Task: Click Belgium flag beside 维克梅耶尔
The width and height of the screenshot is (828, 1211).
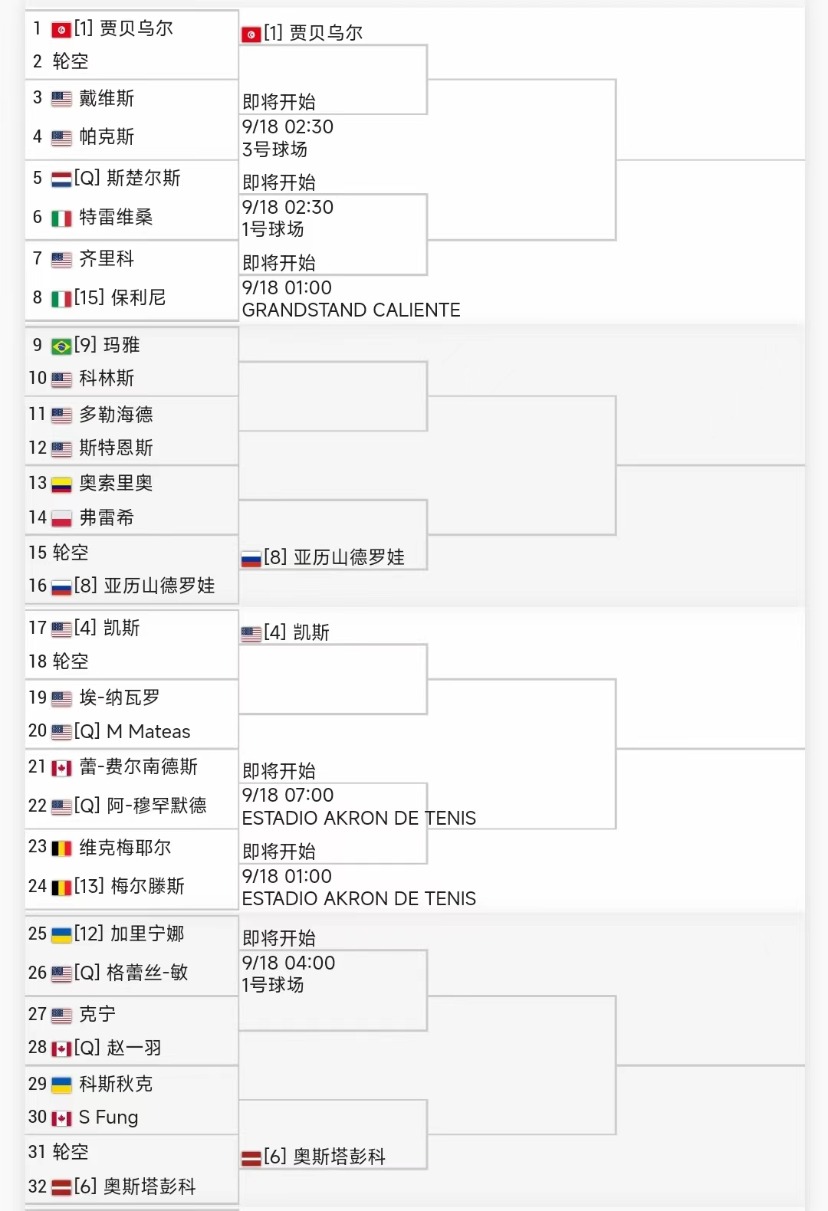Action: (x=61, y=848)
